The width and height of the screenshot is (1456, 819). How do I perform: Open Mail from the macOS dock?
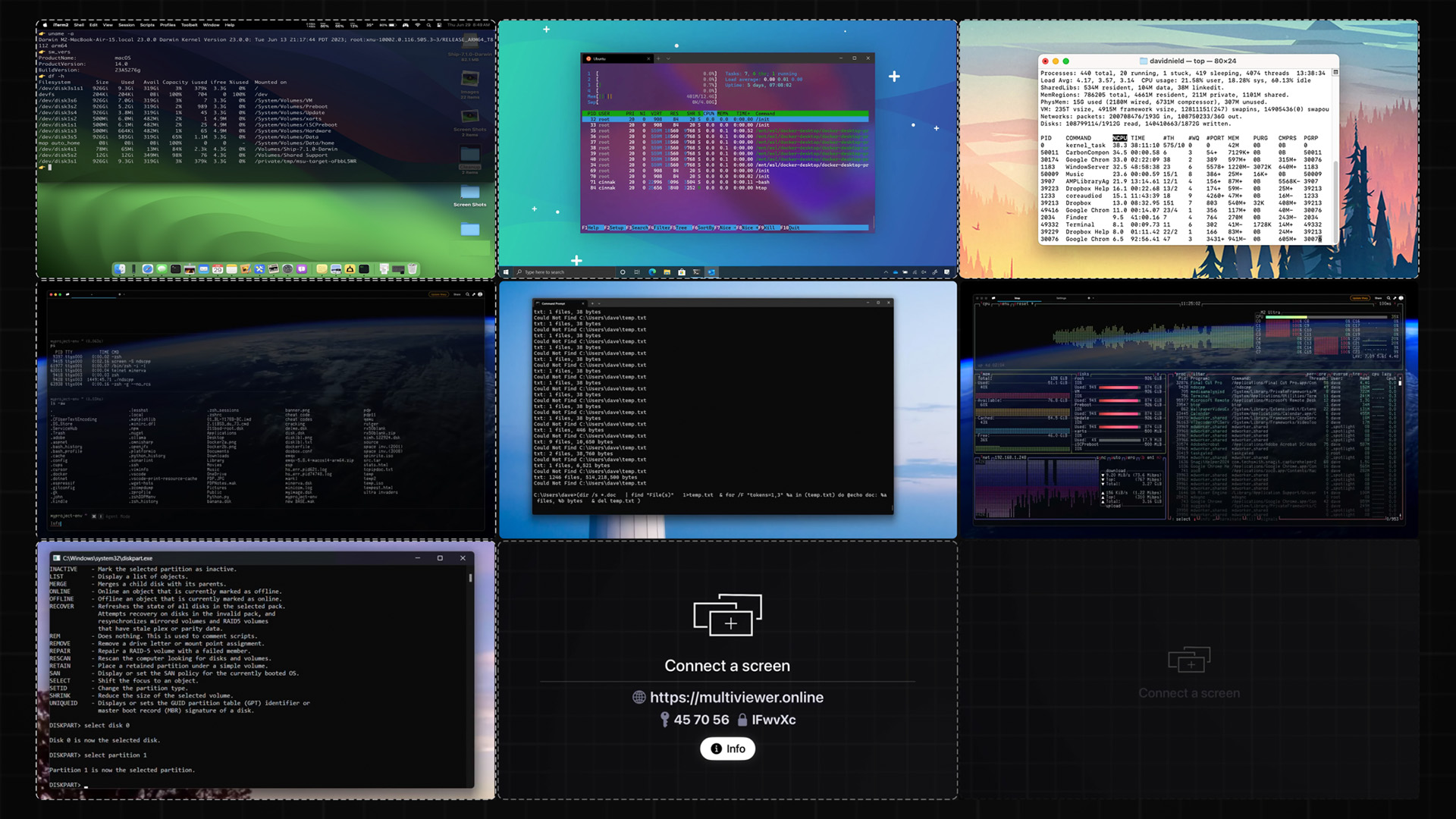pos(204,268)
